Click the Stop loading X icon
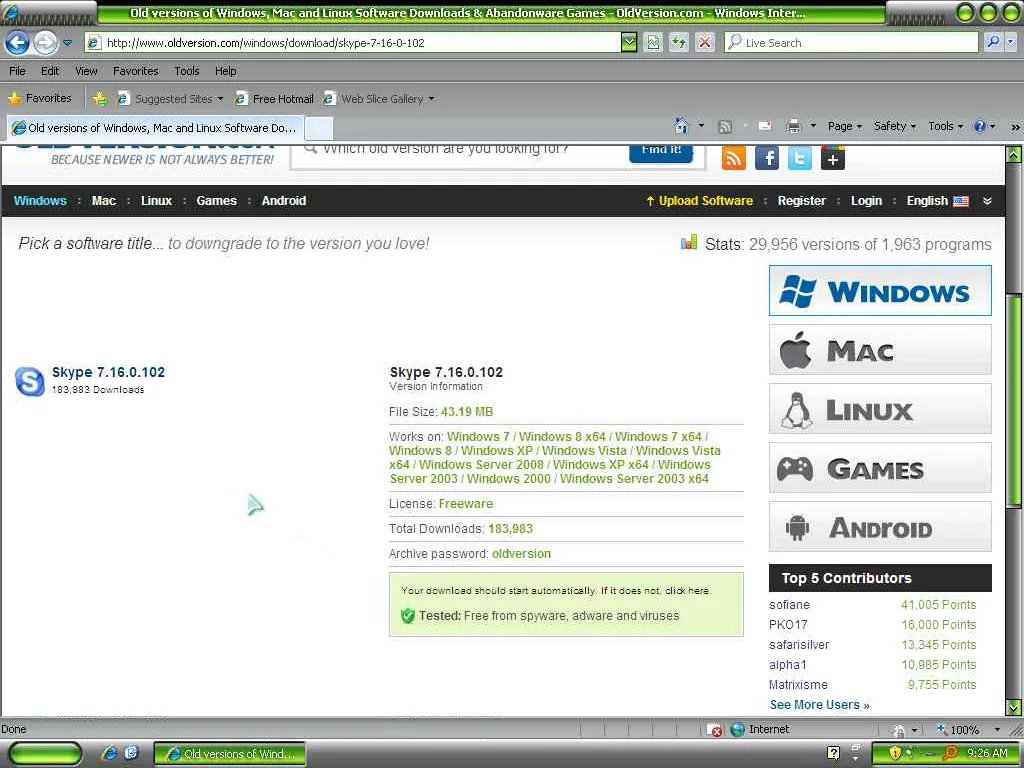The image size is (1024, 768). (705, 43)
